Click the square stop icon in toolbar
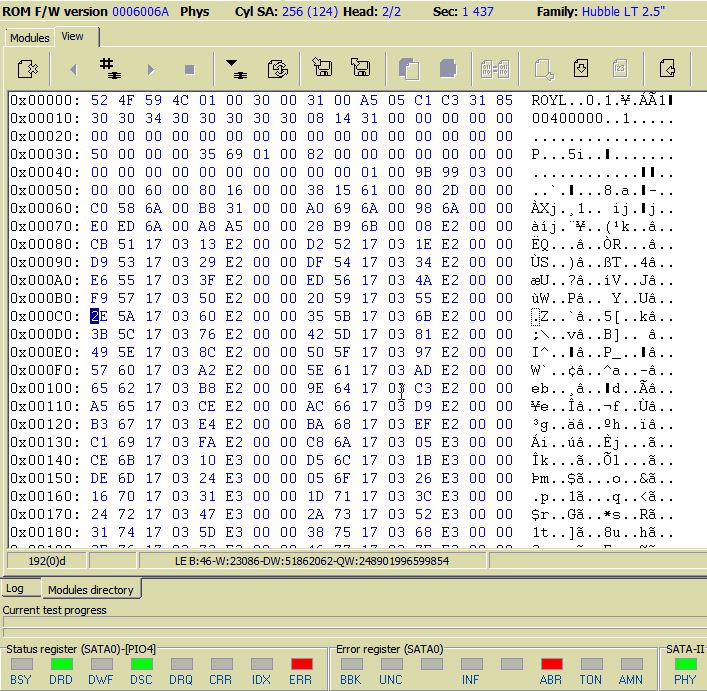 click(189, 69)
